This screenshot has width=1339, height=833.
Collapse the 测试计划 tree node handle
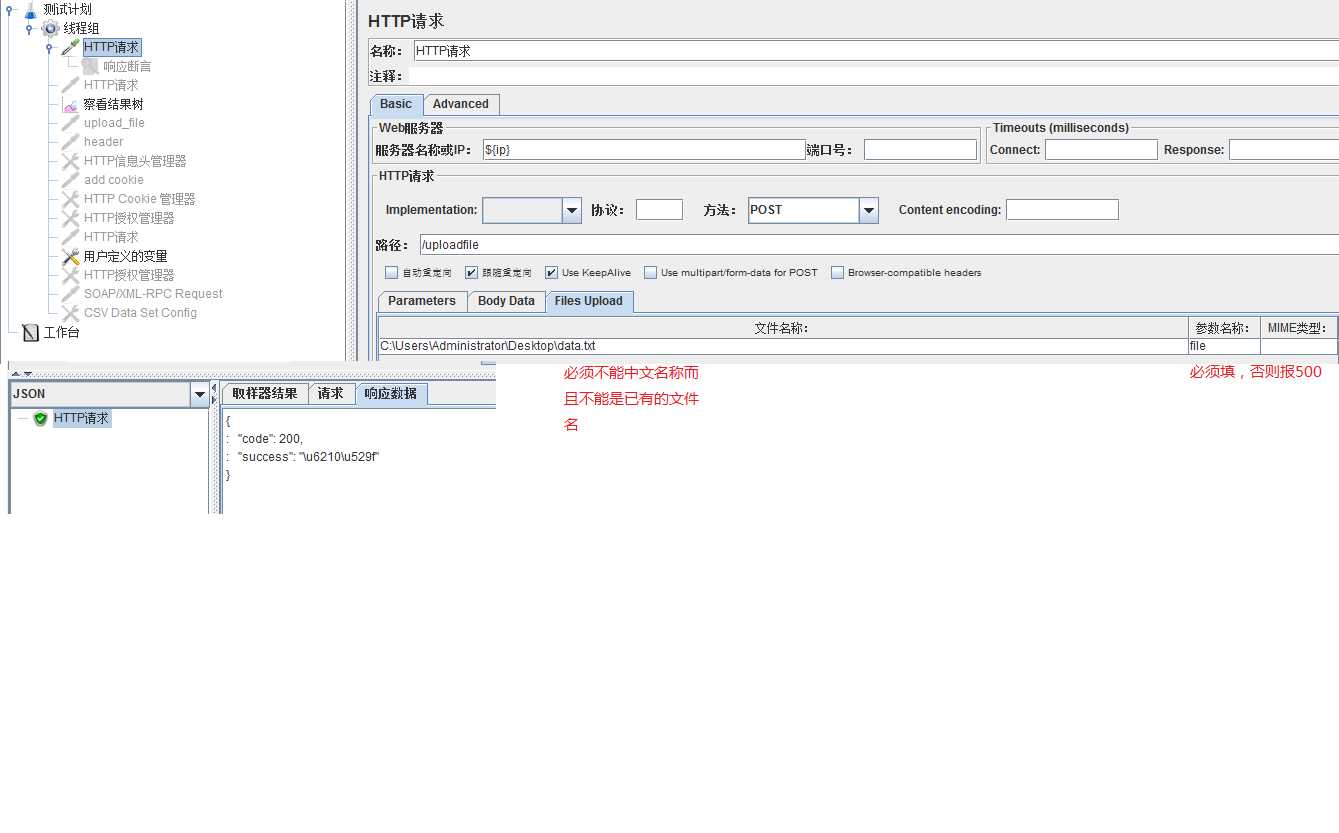pyautogui.click(x=10, y=10)
